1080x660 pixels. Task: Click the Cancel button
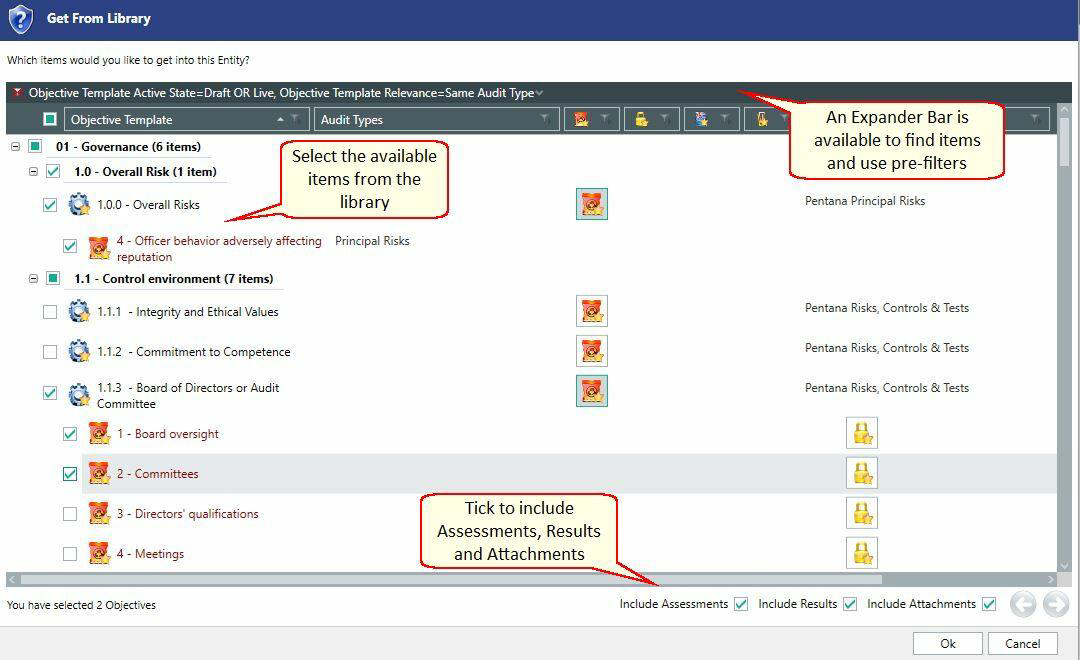tap(1023, 643)
